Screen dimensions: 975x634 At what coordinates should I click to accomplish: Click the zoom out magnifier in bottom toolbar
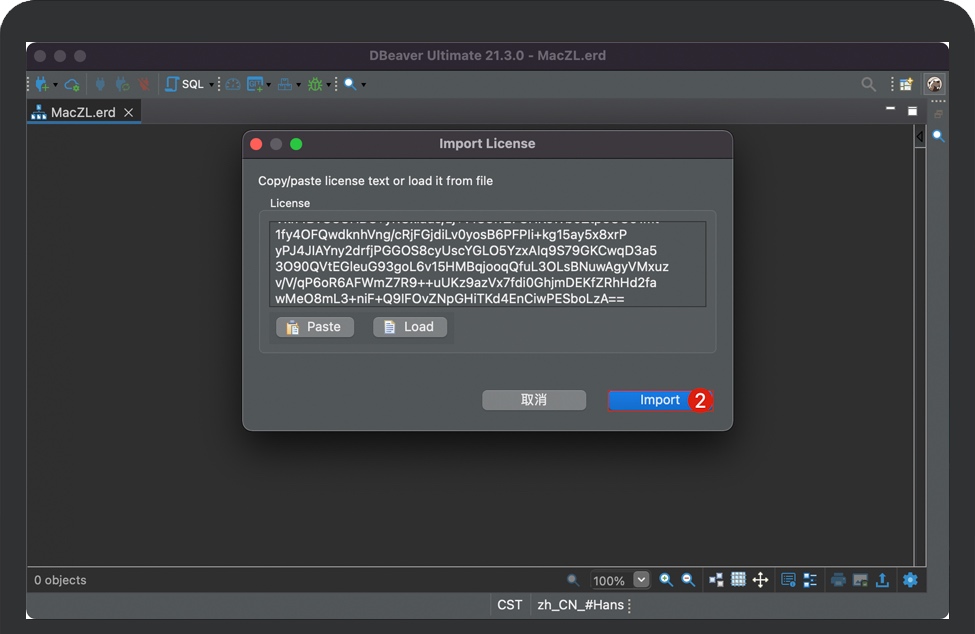click(x=688, y=580)
